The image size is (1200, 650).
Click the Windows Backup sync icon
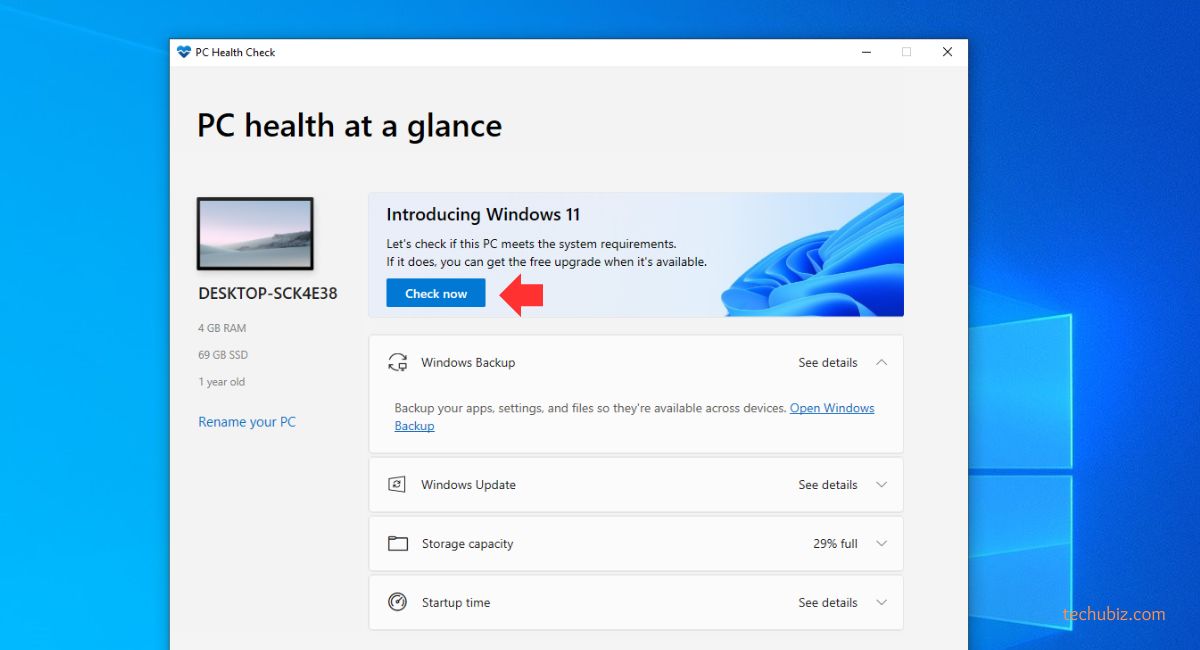[397, 363]
